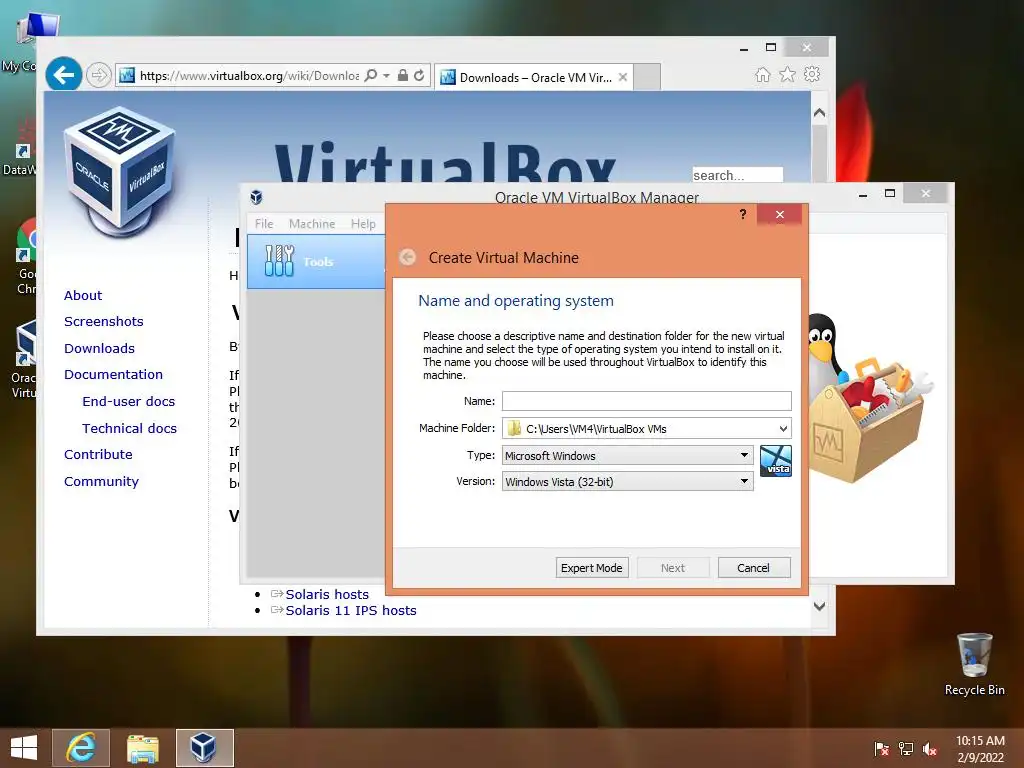Open the Screenshots link in the sidebar
This screenshot has width=1024, height=768.
(104, 321)
